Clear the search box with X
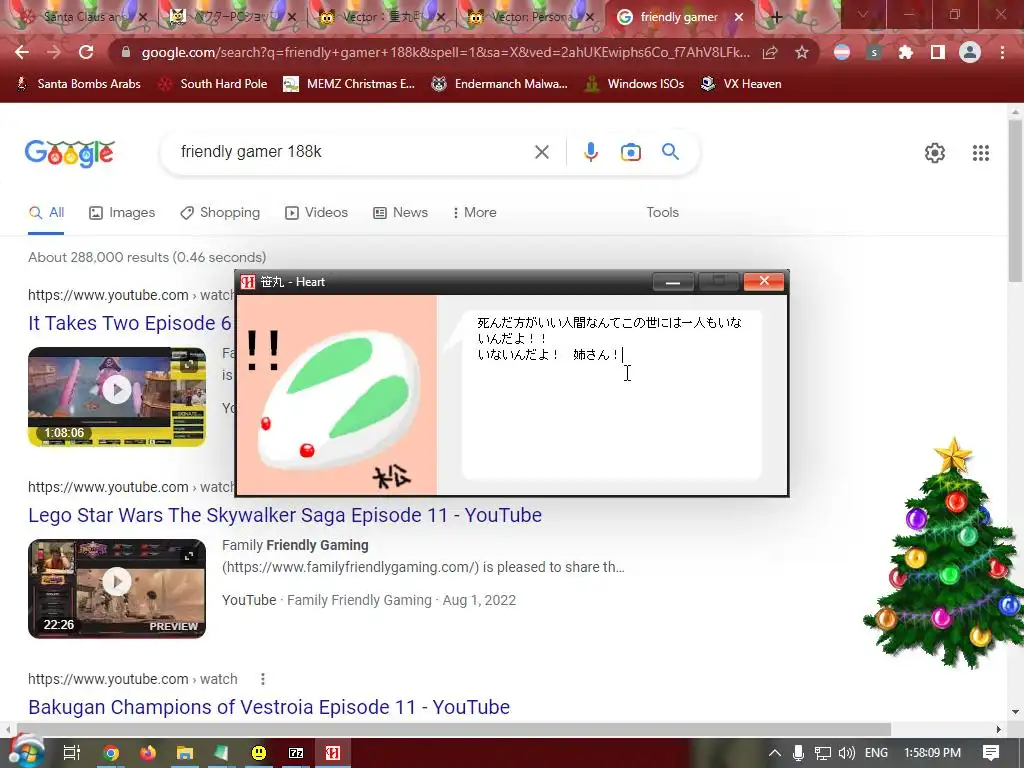 [541, 152]
